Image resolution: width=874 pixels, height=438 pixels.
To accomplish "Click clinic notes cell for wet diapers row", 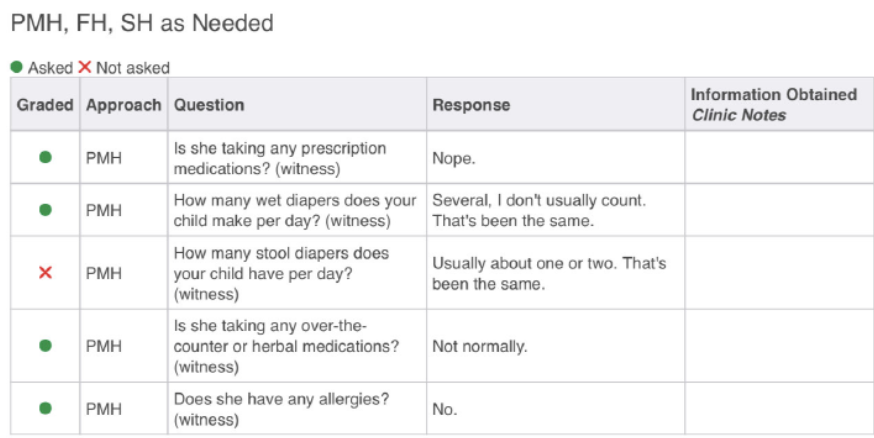I will tap(773, 210).
